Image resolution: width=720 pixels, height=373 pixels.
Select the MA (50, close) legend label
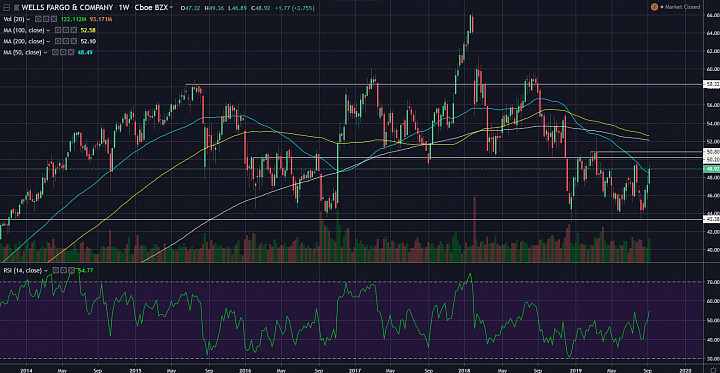(x=22, y=52)
